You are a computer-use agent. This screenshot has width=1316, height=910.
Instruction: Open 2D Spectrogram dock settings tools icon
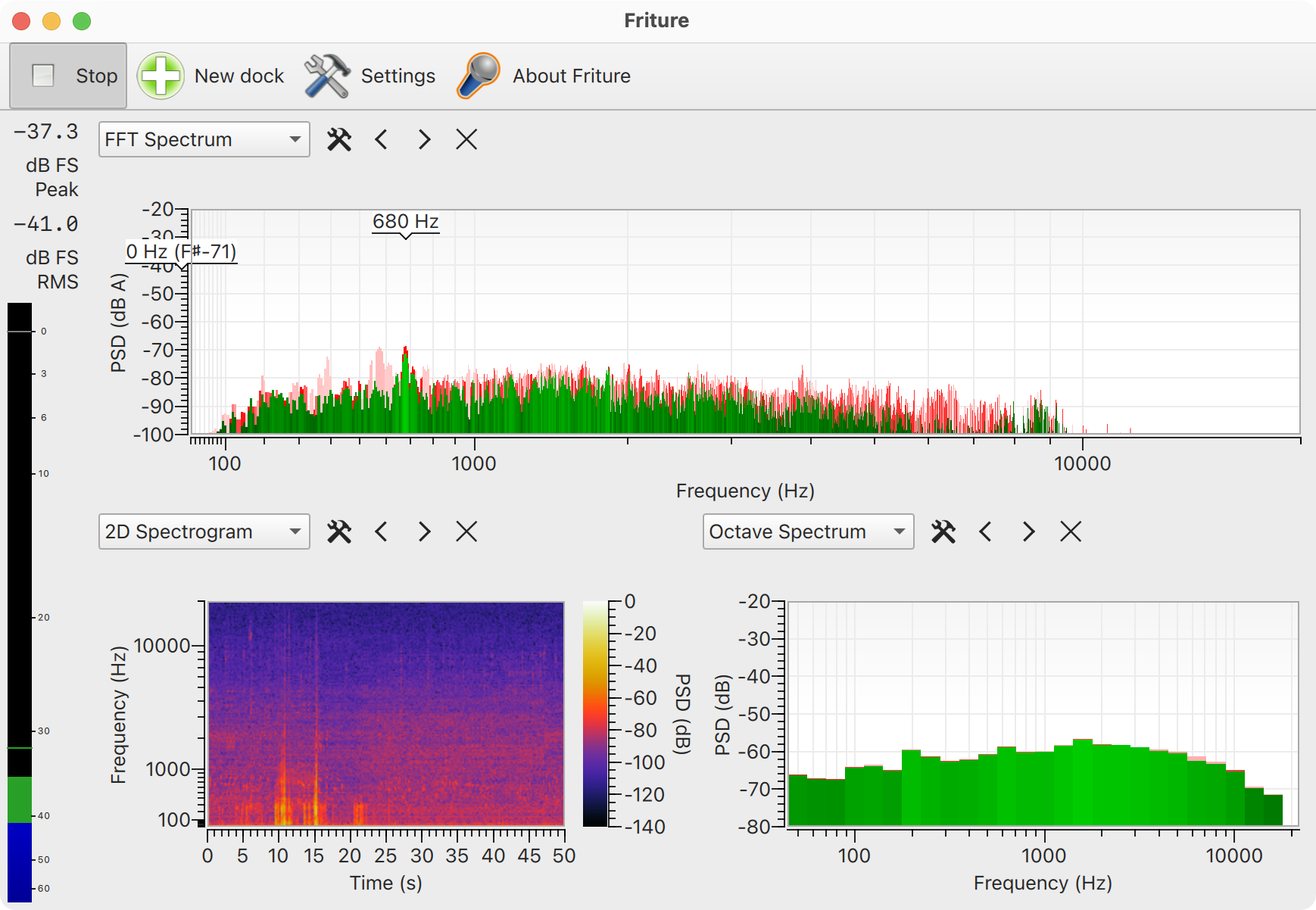pyautogui.click(x=339, y=531)
